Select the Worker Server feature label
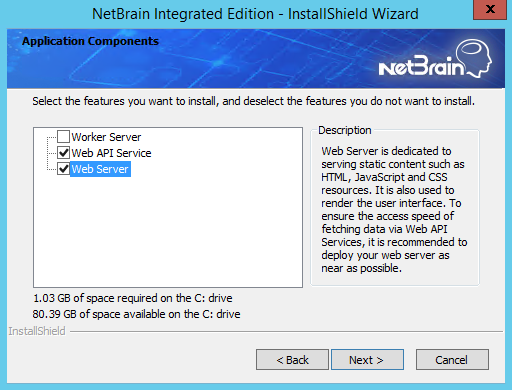This screenshot has width=512, height=390. (x=106, y=137)
